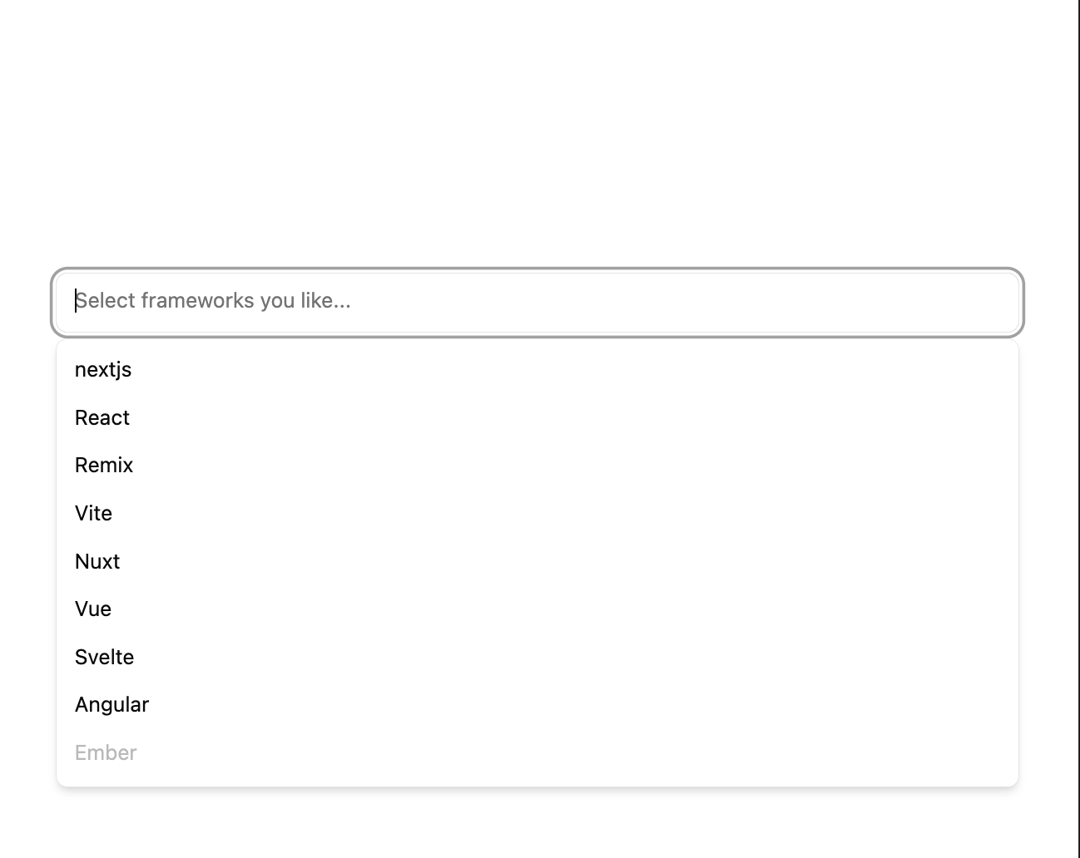This screenshot has height=858, width=1080.
Task: Choose the Nuxt framework option
Action: [537, 561]
